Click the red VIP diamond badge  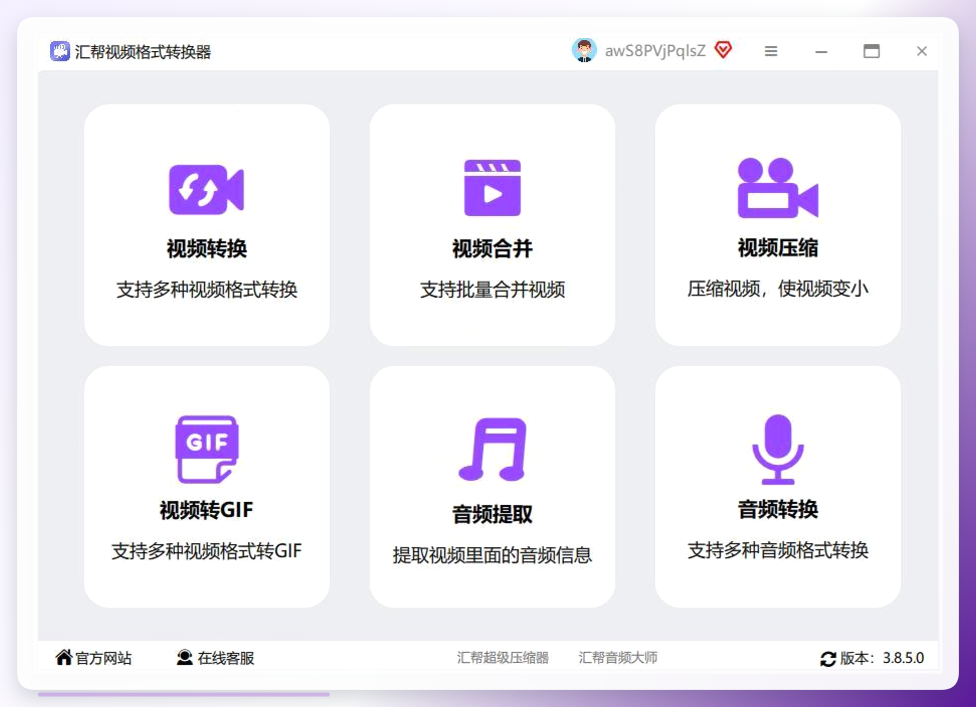(723, 50)
